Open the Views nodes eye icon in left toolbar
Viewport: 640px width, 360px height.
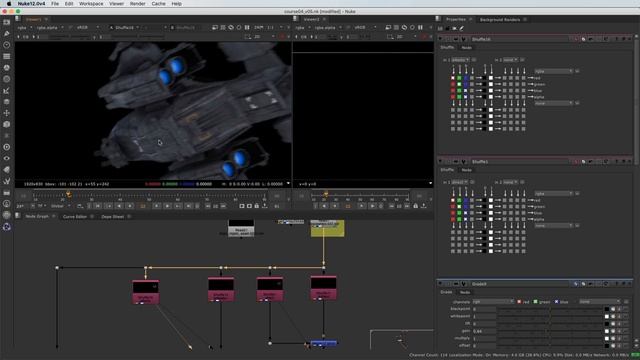[x=7, y=158]
